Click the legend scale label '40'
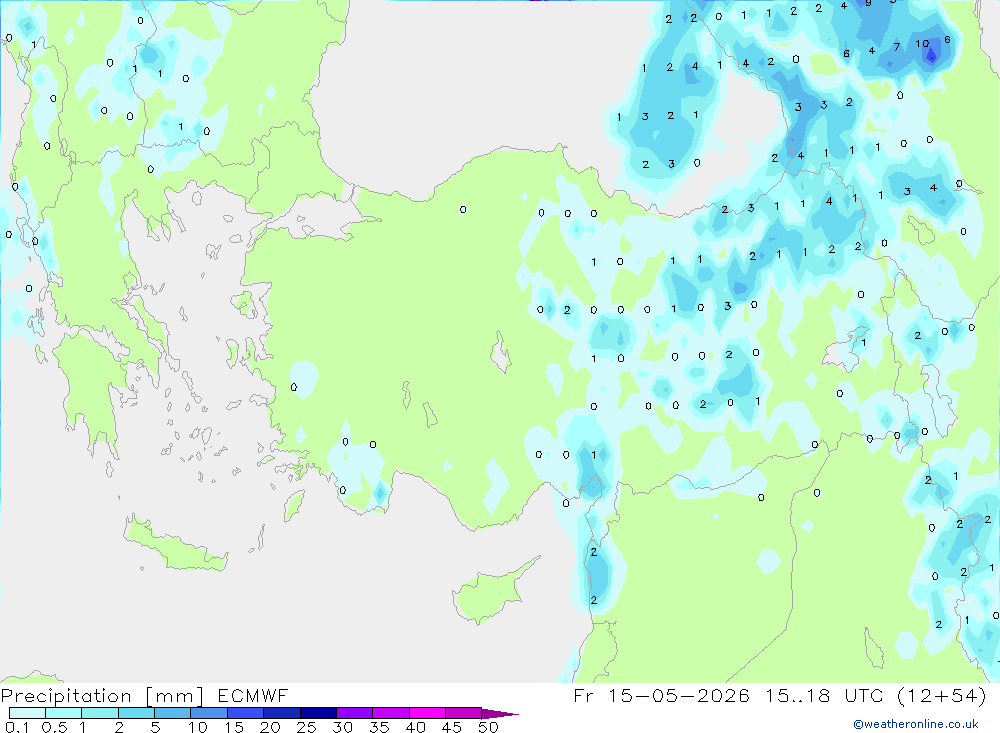This screenshot has width=1000, height=733. (x=415, y=727)
